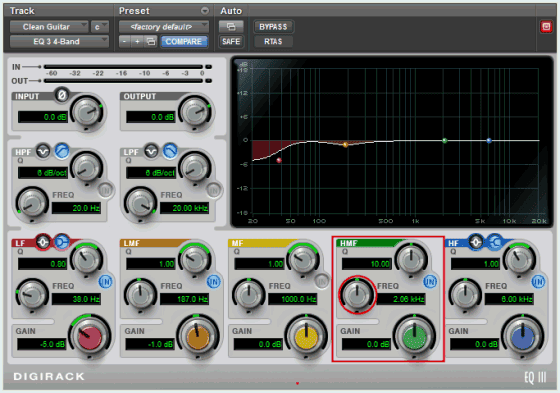Click the blue HF node in graph

click(489, 141)
